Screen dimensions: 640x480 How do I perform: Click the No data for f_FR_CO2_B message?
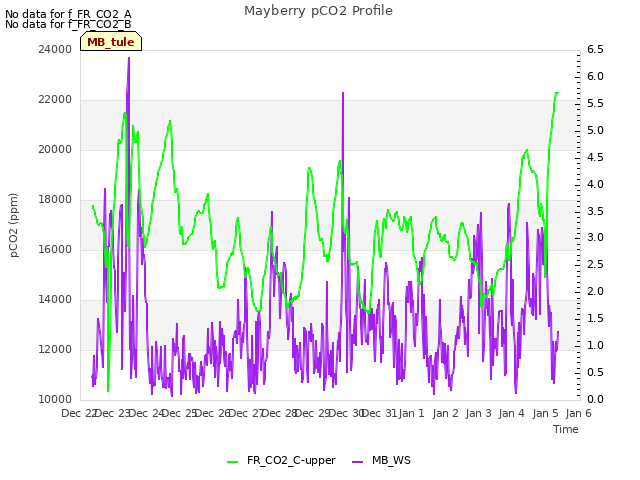click(x=68, y=24)
